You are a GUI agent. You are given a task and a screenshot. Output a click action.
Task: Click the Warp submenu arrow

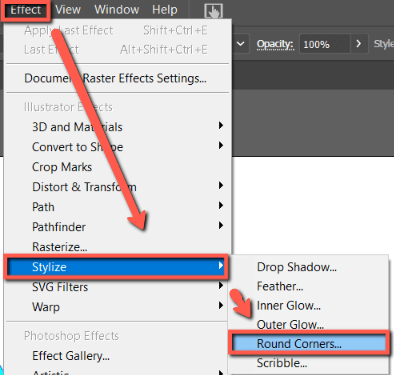(220, 306)
